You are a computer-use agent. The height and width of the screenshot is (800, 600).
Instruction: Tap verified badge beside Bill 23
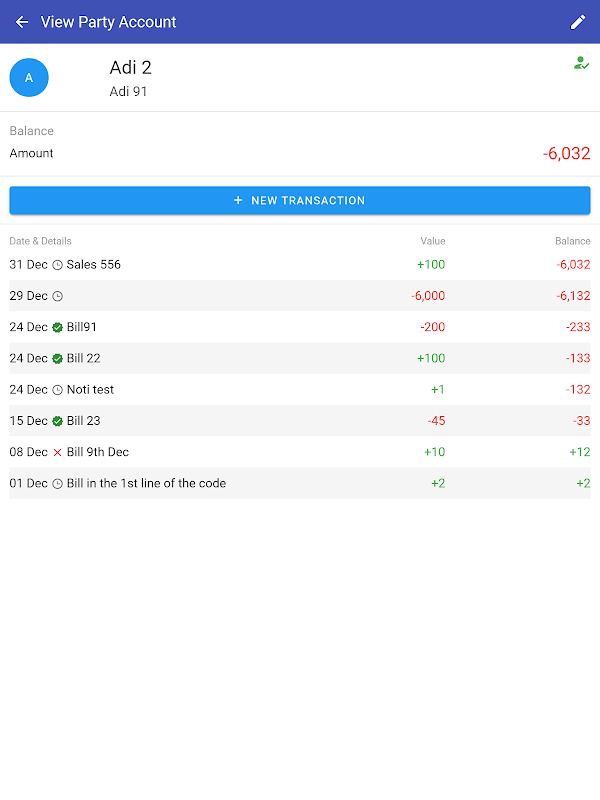(58, 421)
